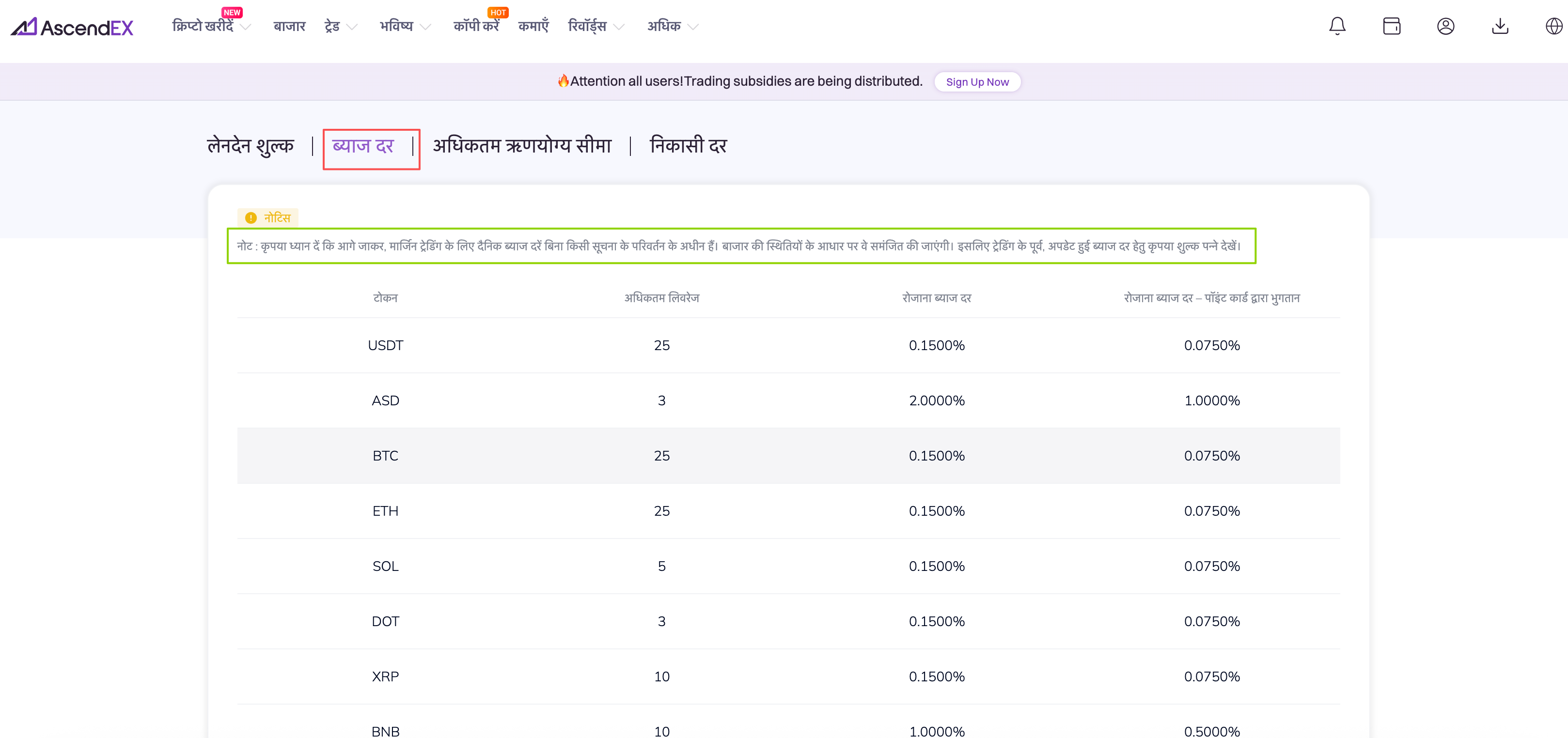Open the कमाएँ menu item
Image resolution: width=1568 pixels, height=738 pixels.
[533, 26]
